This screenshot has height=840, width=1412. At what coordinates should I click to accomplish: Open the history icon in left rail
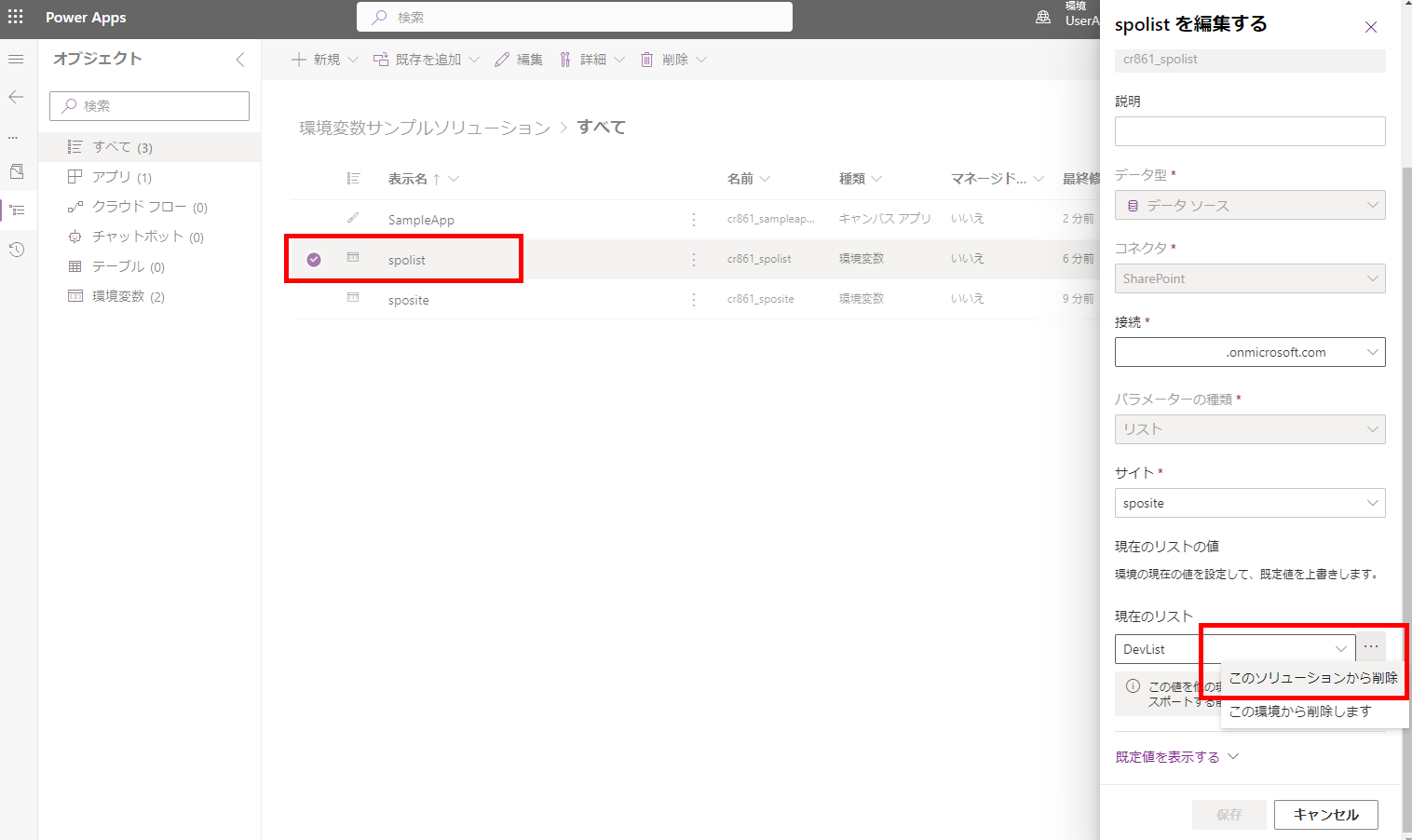coord(14,250)
